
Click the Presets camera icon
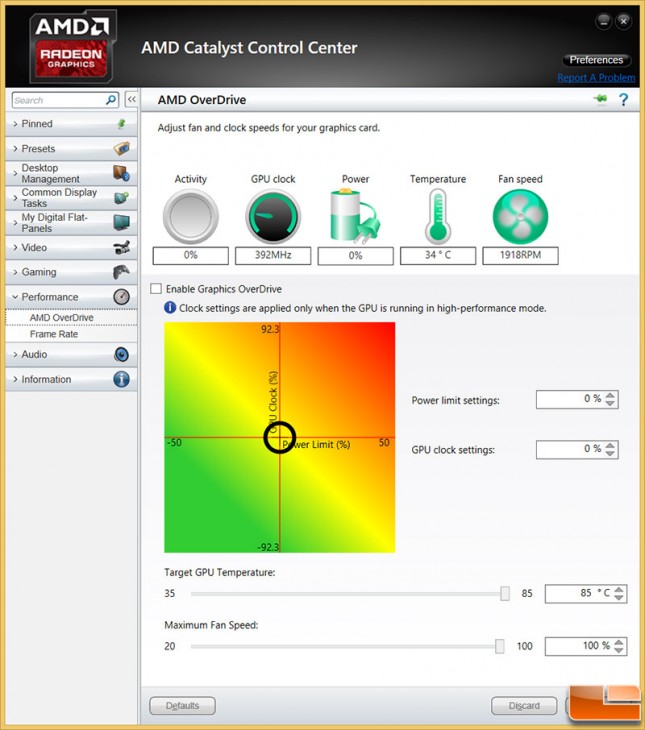pos(122,149)
